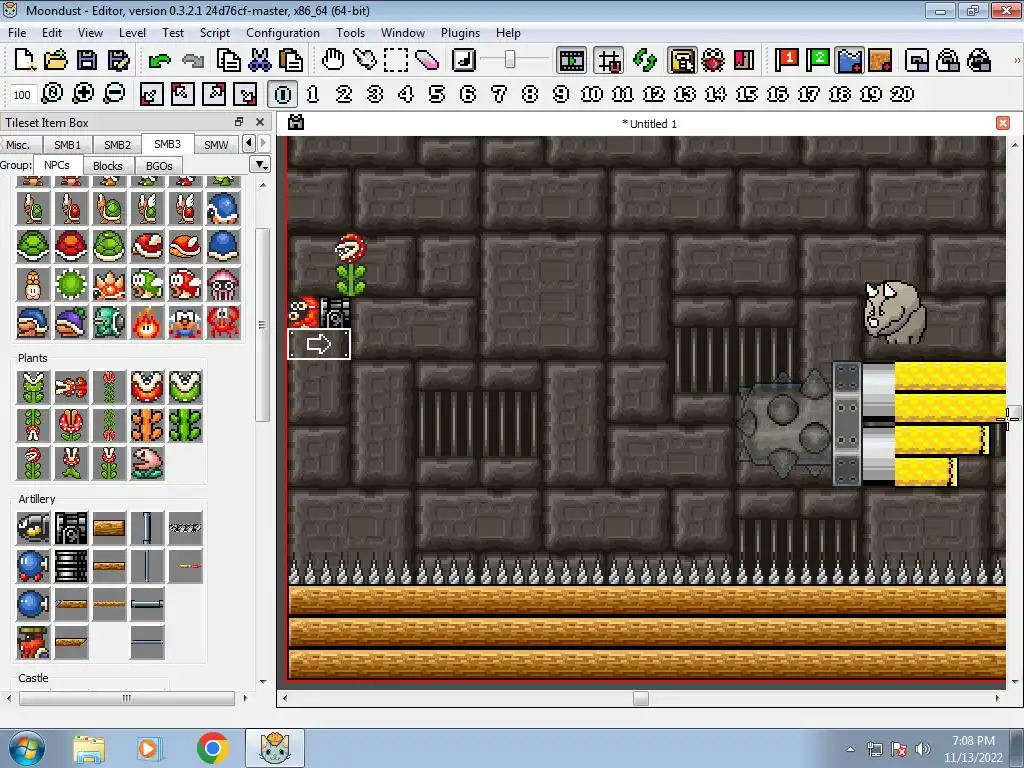Select the Hand scroll tool
Screen dimensions: 1024x768
(333, 60)
